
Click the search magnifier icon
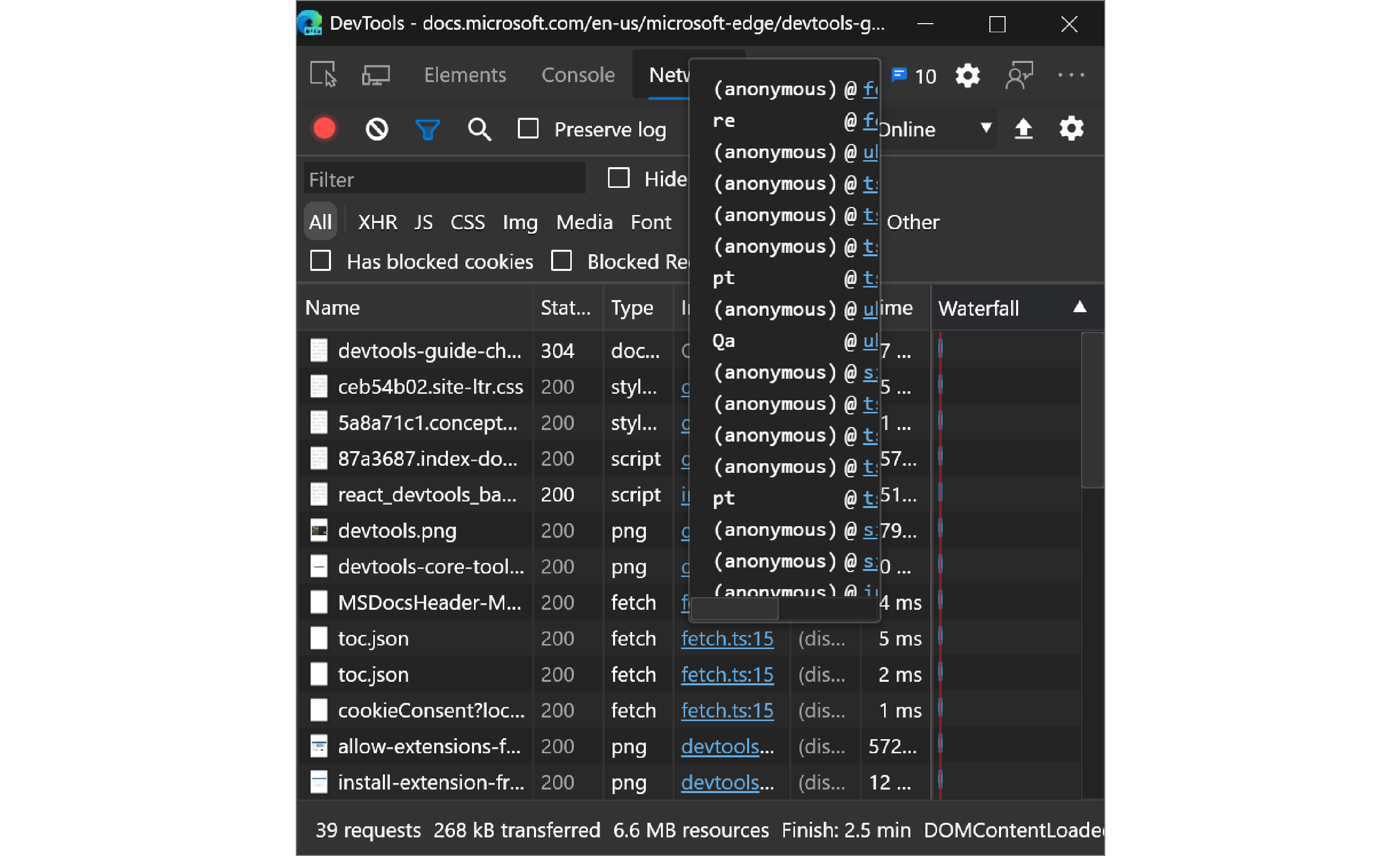click(x=477, y=128)
